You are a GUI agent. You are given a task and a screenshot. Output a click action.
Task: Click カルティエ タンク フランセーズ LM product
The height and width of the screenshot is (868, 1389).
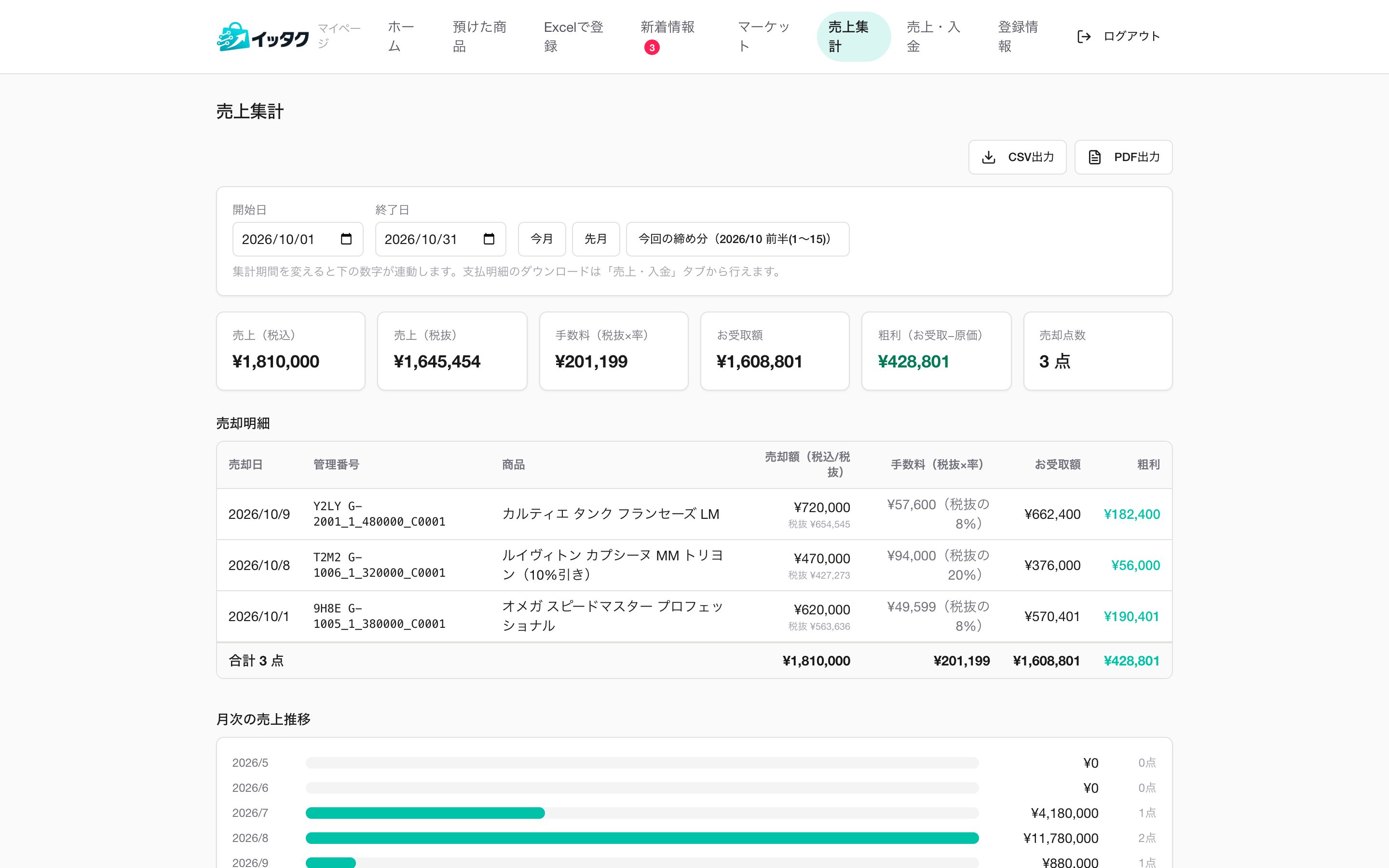611,514
